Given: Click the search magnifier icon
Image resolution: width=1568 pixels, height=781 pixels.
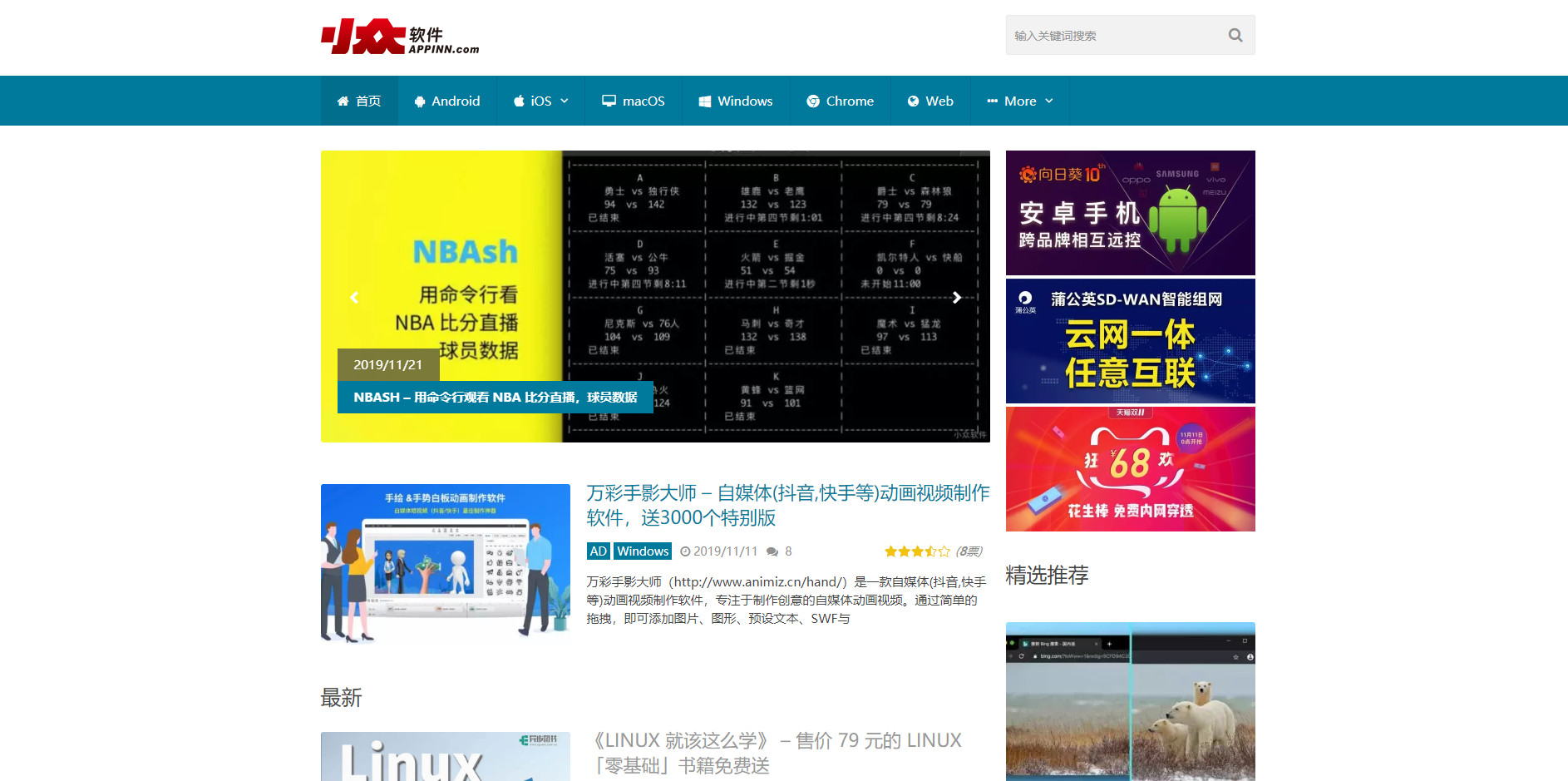Looking at the screenshot, I should (x=1234, y=35).
